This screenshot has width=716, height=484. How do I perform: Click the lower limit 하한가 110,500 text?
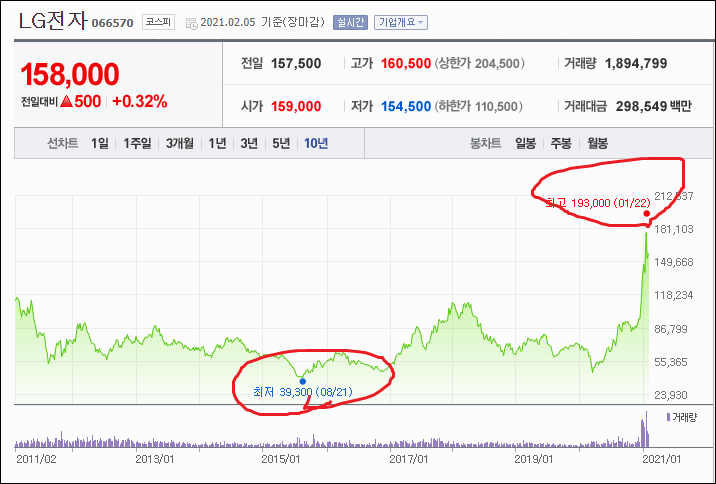pos(479,106)
